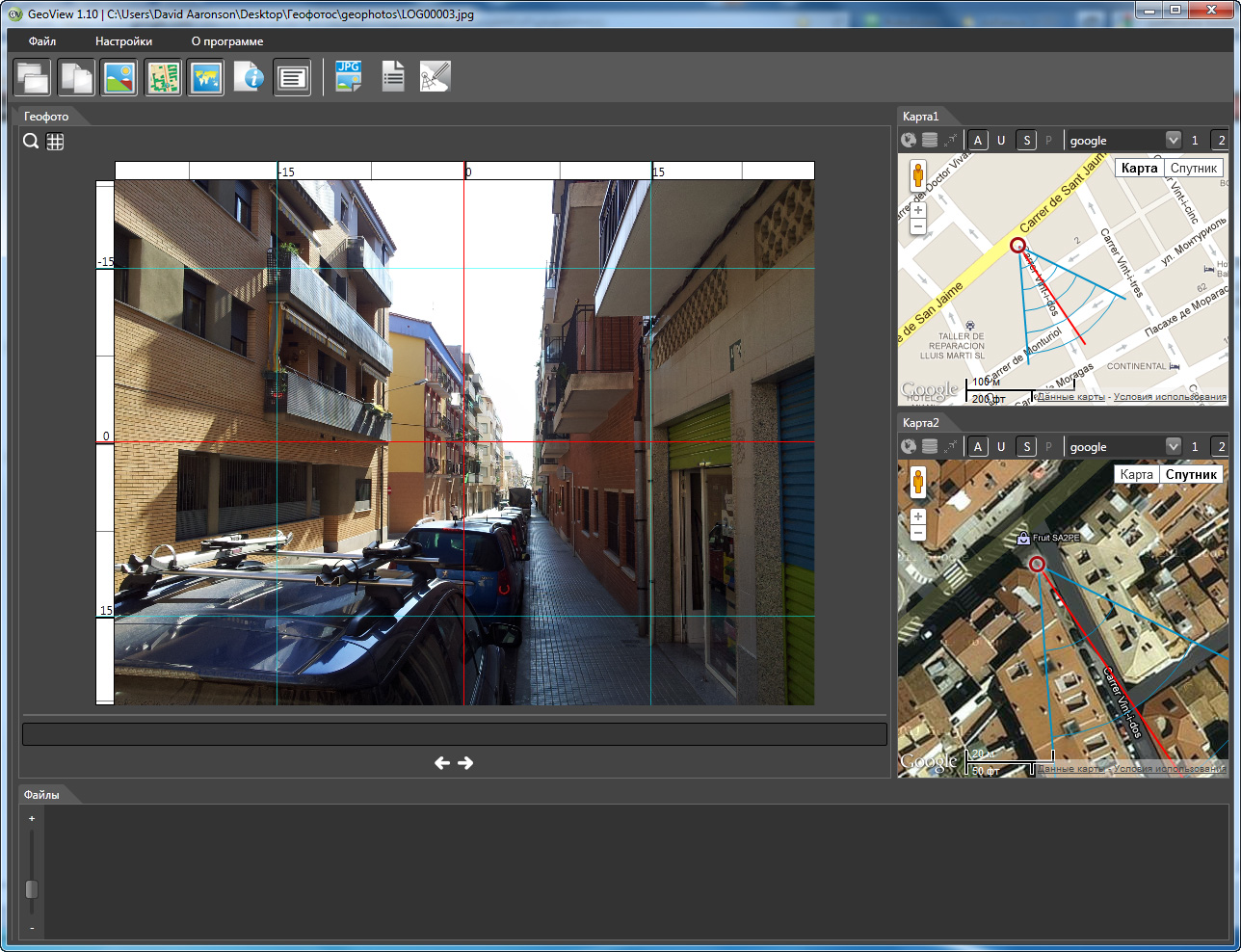This screenshot has width=1241, height=952.
Task: Toggle the grid overlay icon on photo
Action: [x=56, y=142]
